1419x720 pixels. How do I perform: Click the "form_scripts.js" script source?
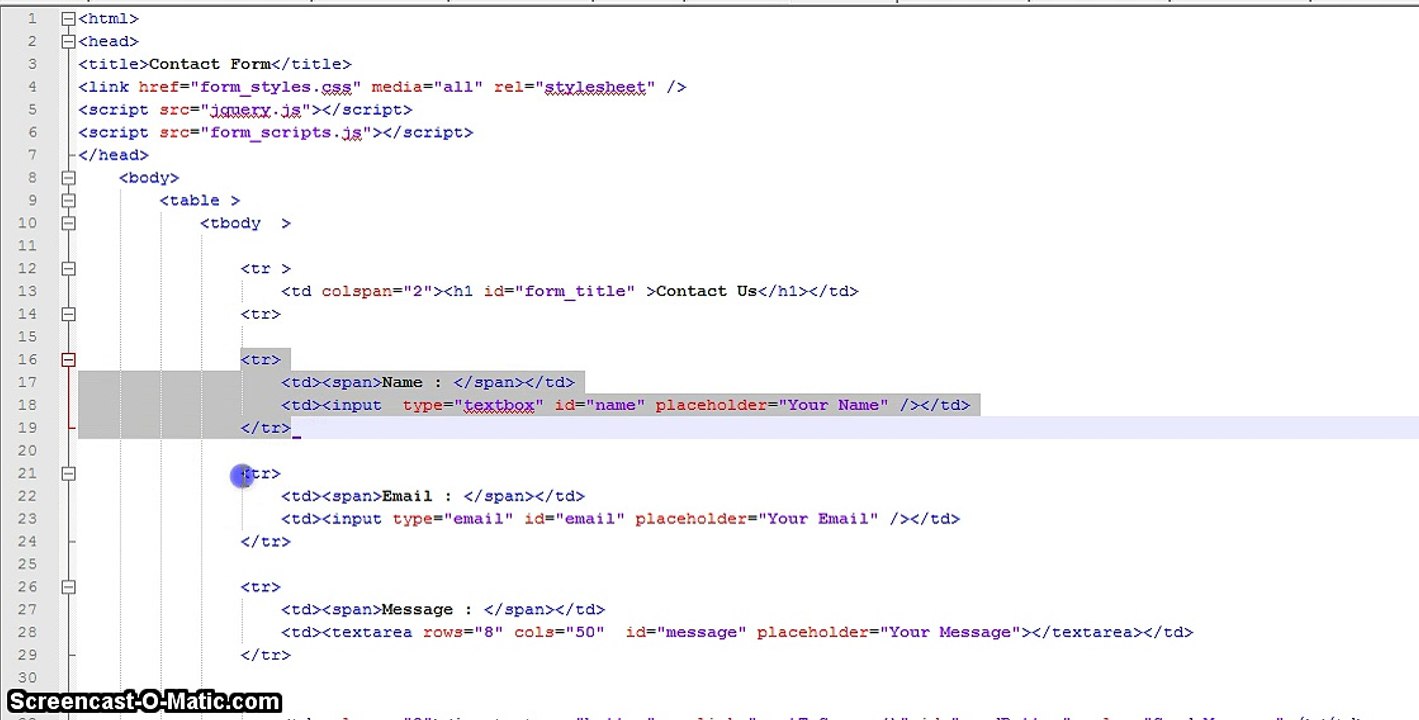[x=286, y=132]
